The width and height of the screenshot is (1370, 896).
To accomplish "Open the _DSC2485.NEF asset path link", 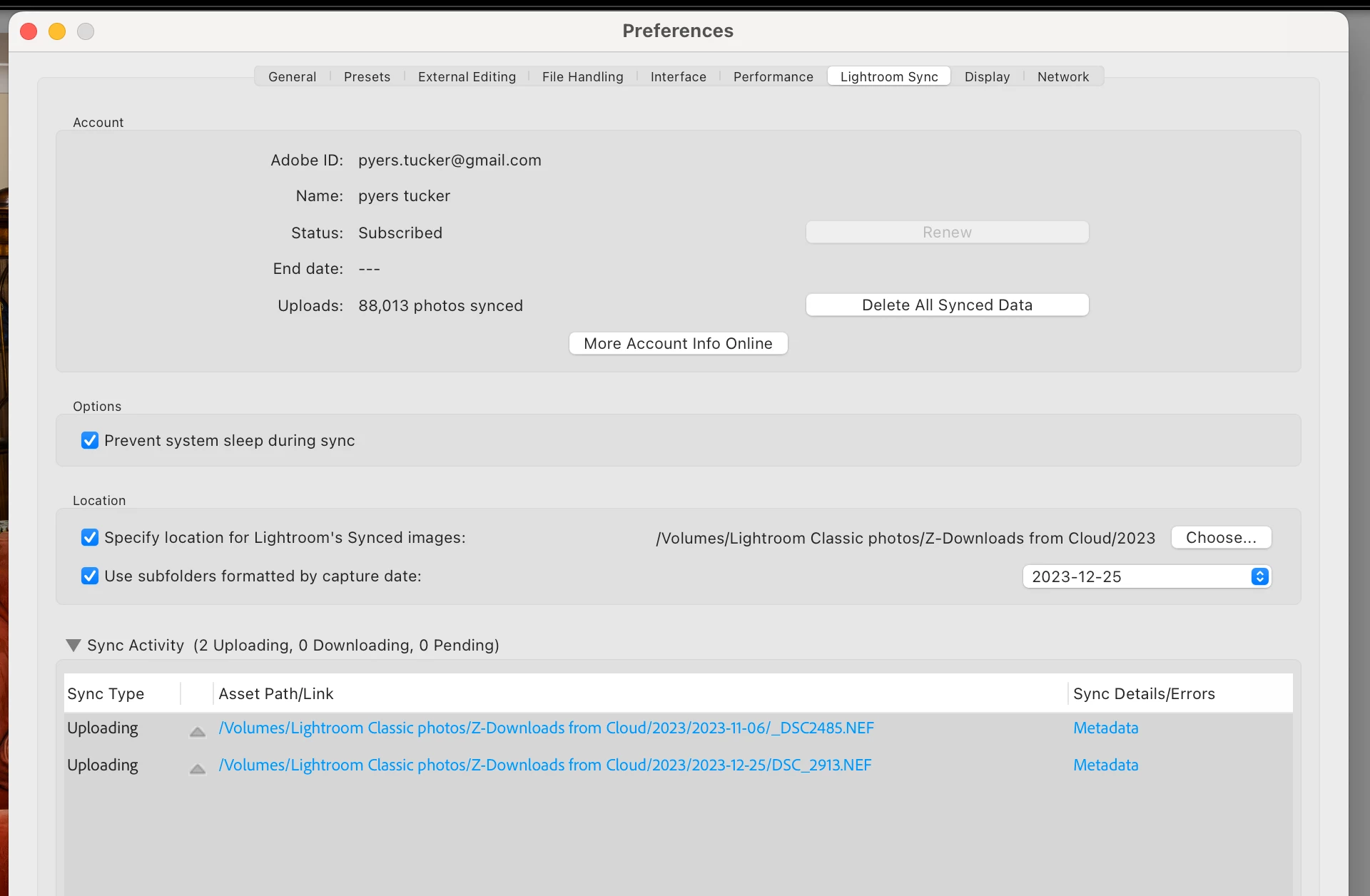I will [546, 728].
